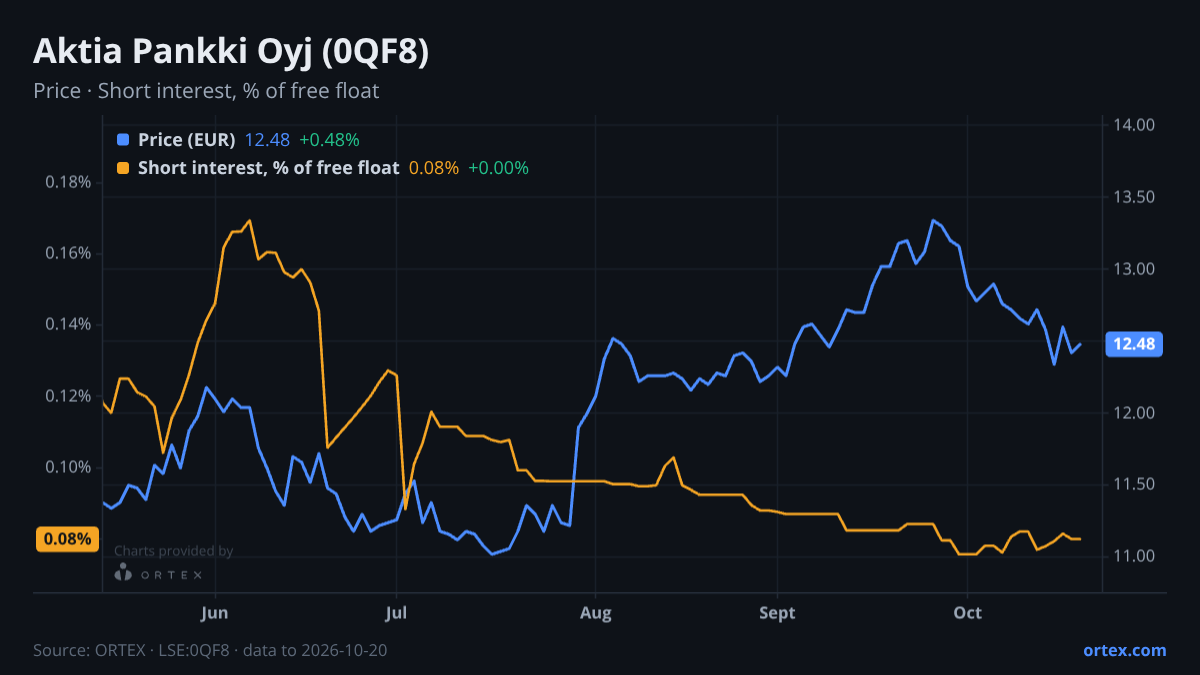The width and height of the screenshot is (1200, 675).
Task: Click the 0.10% left axis label
Action: coord(69,467)
